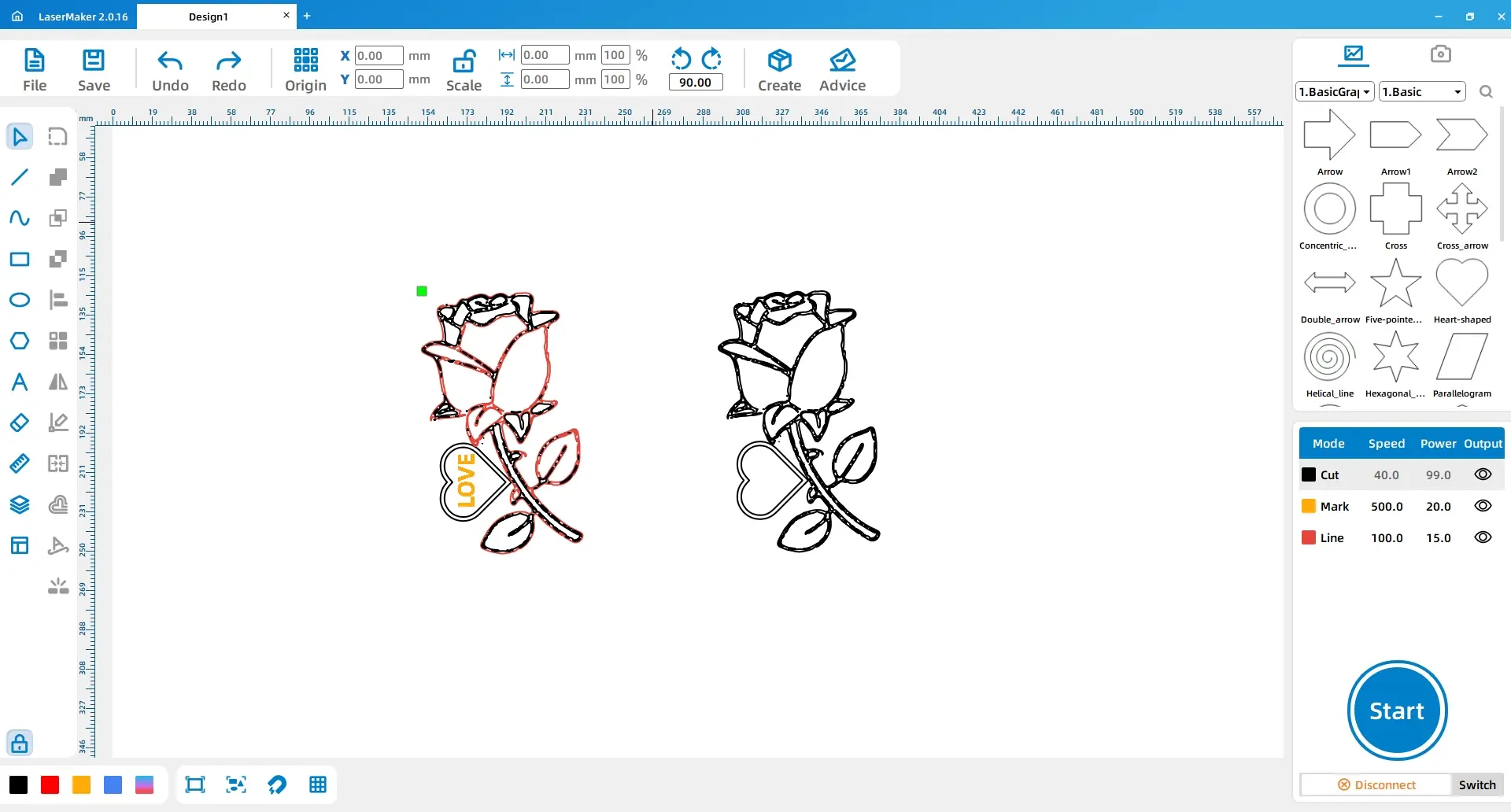Click the Y coordinate input field
The image size is (1511, 812).
pos(379,79)
